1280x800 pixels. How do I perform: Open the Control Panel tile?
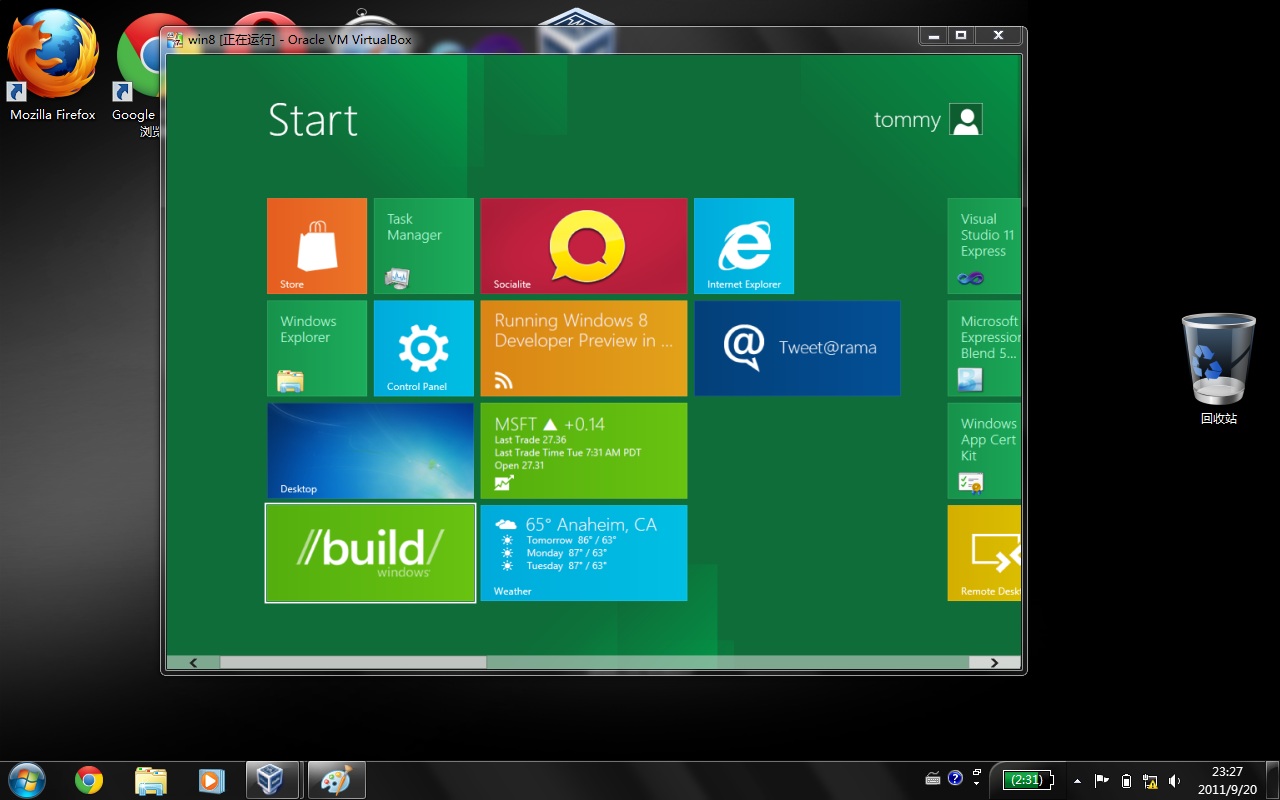click(x=423, y=348)
